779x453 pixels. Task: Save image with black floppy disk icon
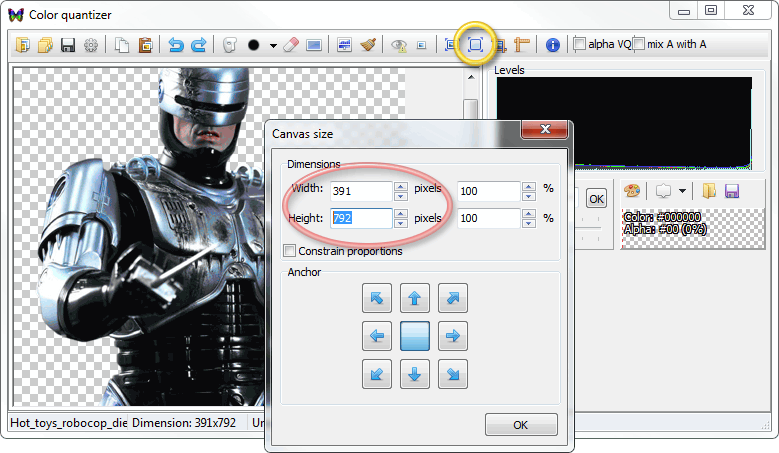[x=68, y=45]
